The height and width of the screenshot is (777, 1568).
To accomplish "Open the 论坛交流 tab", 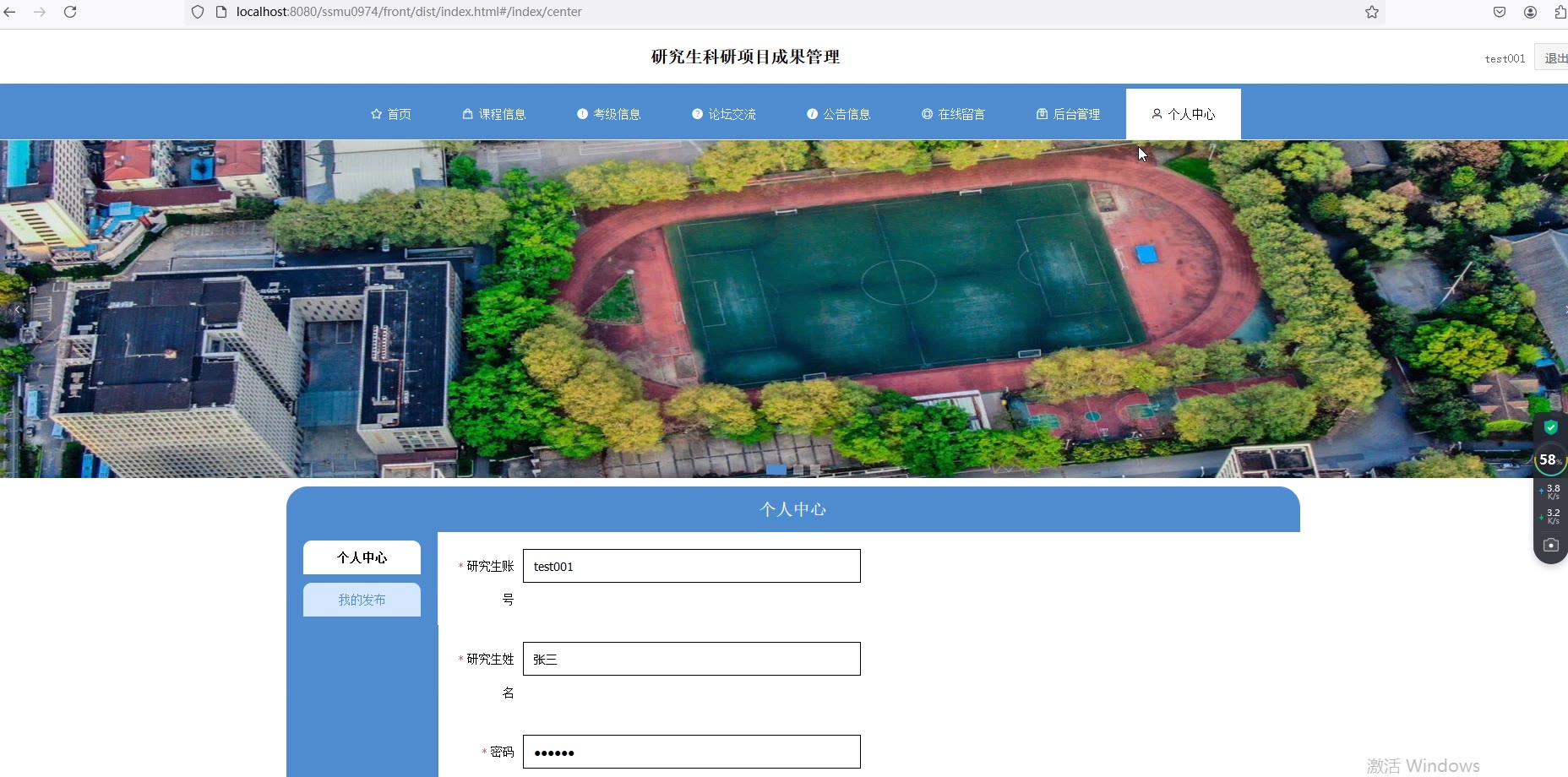I will [x=724, y=114].
